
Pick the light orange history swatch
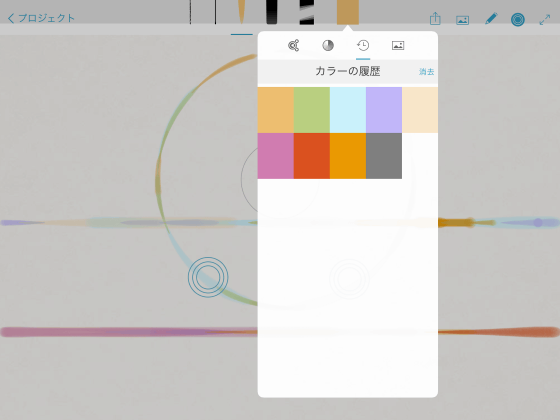click(276, 110)
